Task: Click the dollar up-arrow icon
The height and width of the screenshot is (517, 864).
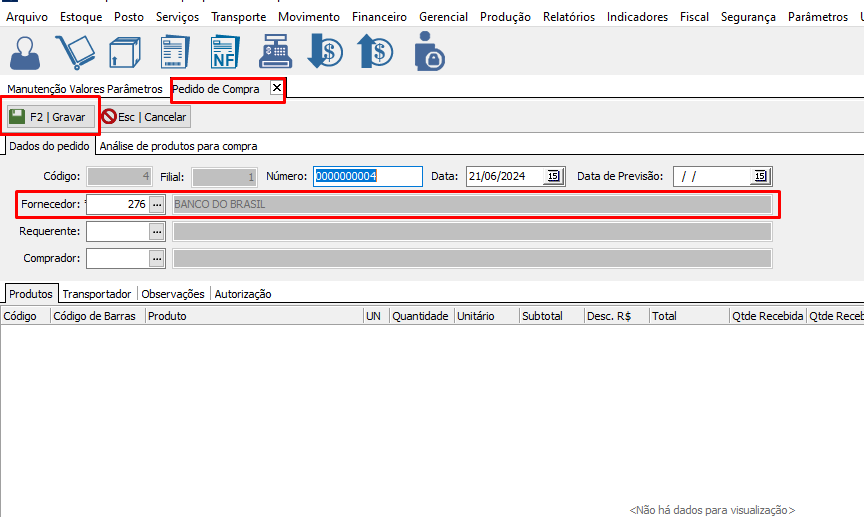Action: [x=375, y=52]
